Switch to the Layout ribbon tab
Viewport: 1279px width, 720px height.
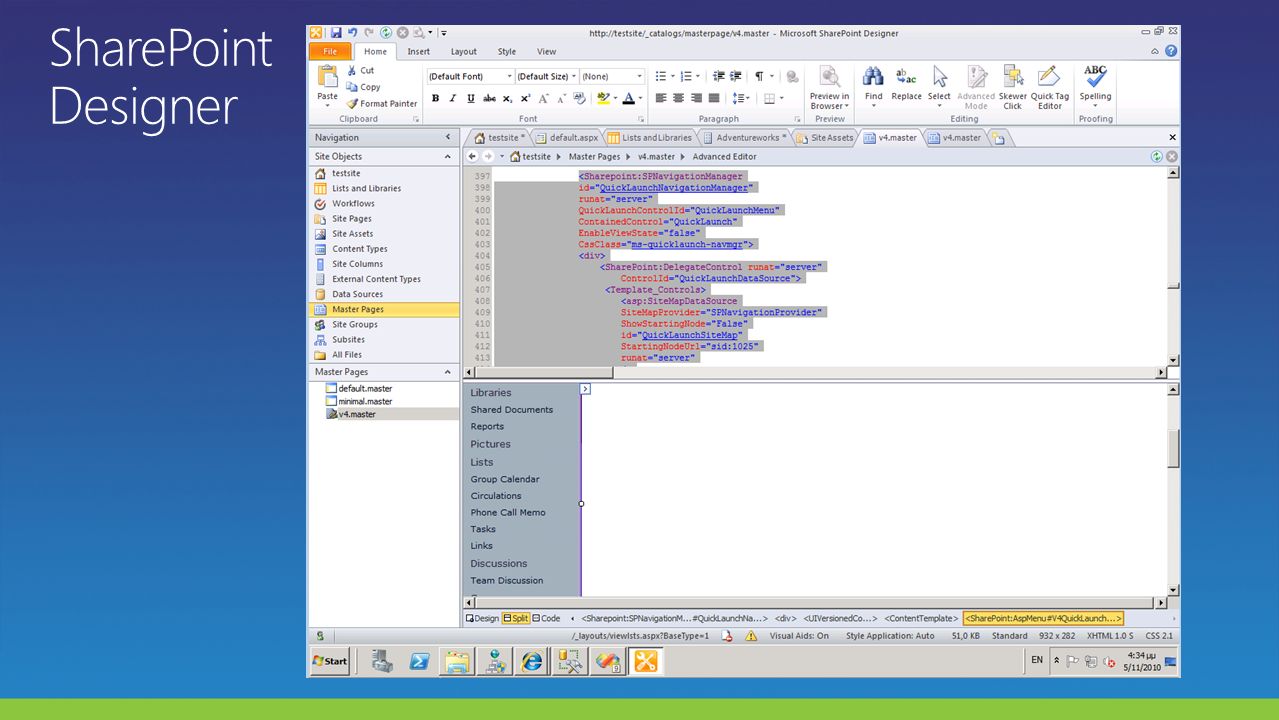464,52
